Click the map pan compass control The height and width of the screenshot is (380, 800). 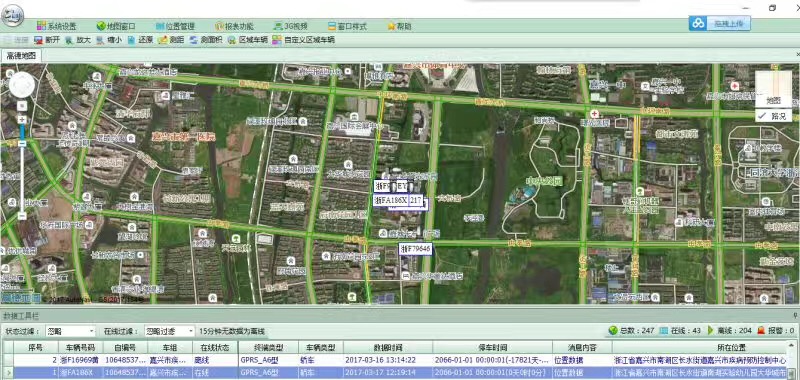(x=22, y=85)
